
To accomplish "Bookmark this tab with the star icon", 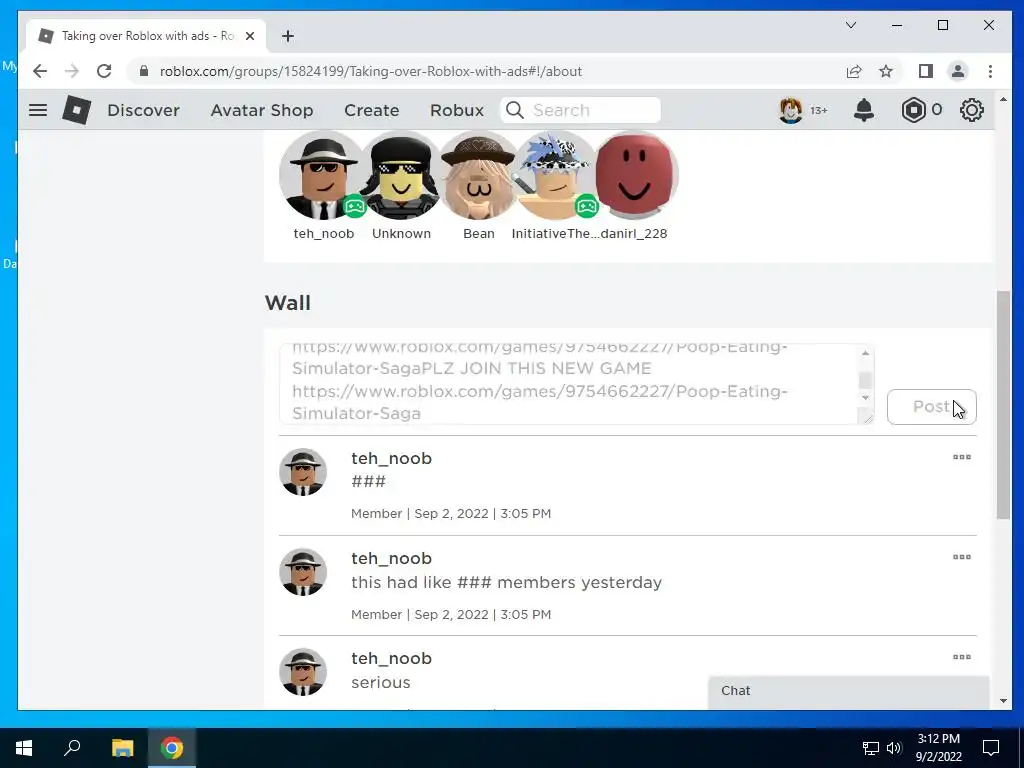I will (886, 71).
